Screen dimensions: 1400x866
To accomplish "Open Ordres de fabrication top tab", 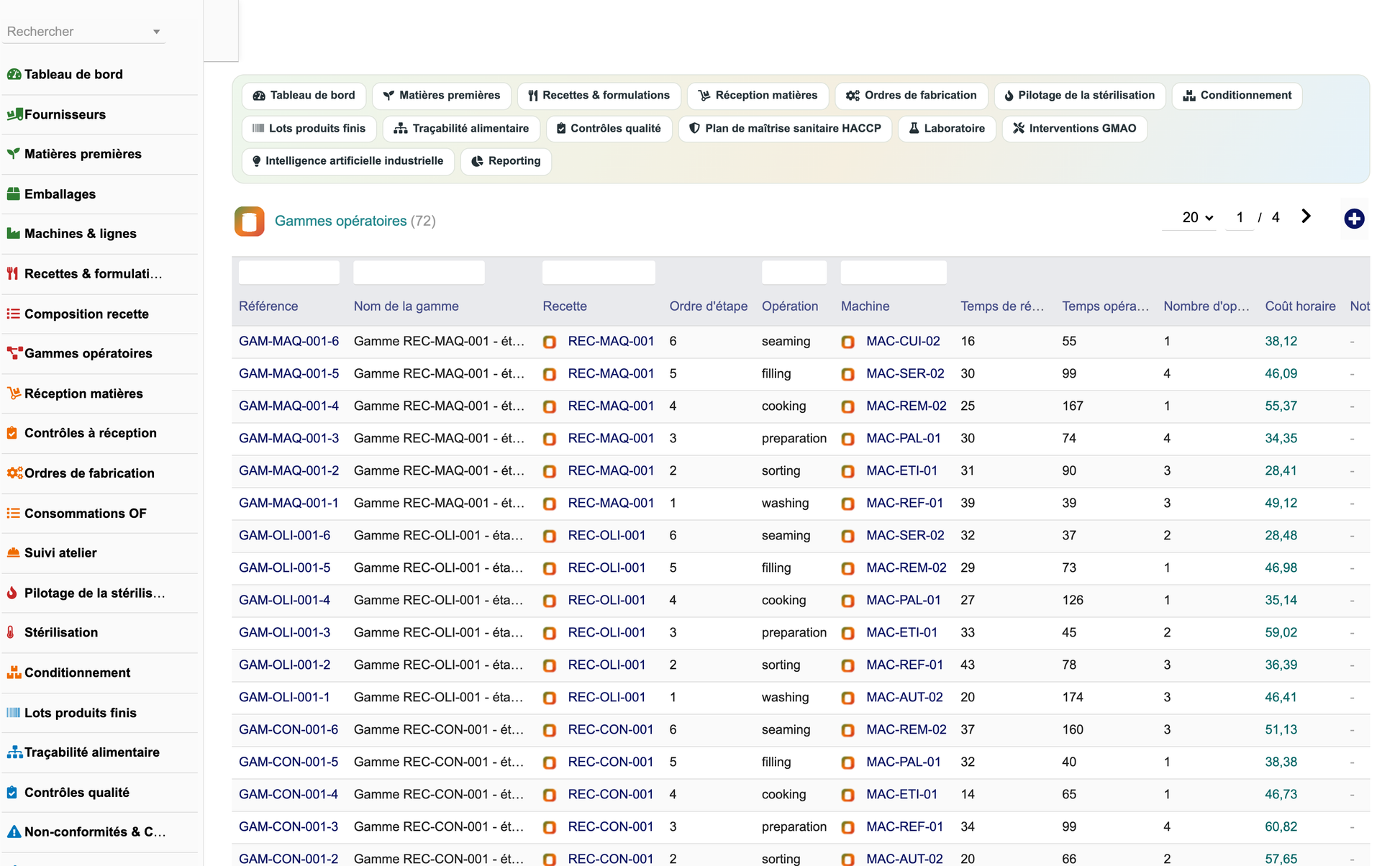I will pyautogui.click(x=912, y=96).
